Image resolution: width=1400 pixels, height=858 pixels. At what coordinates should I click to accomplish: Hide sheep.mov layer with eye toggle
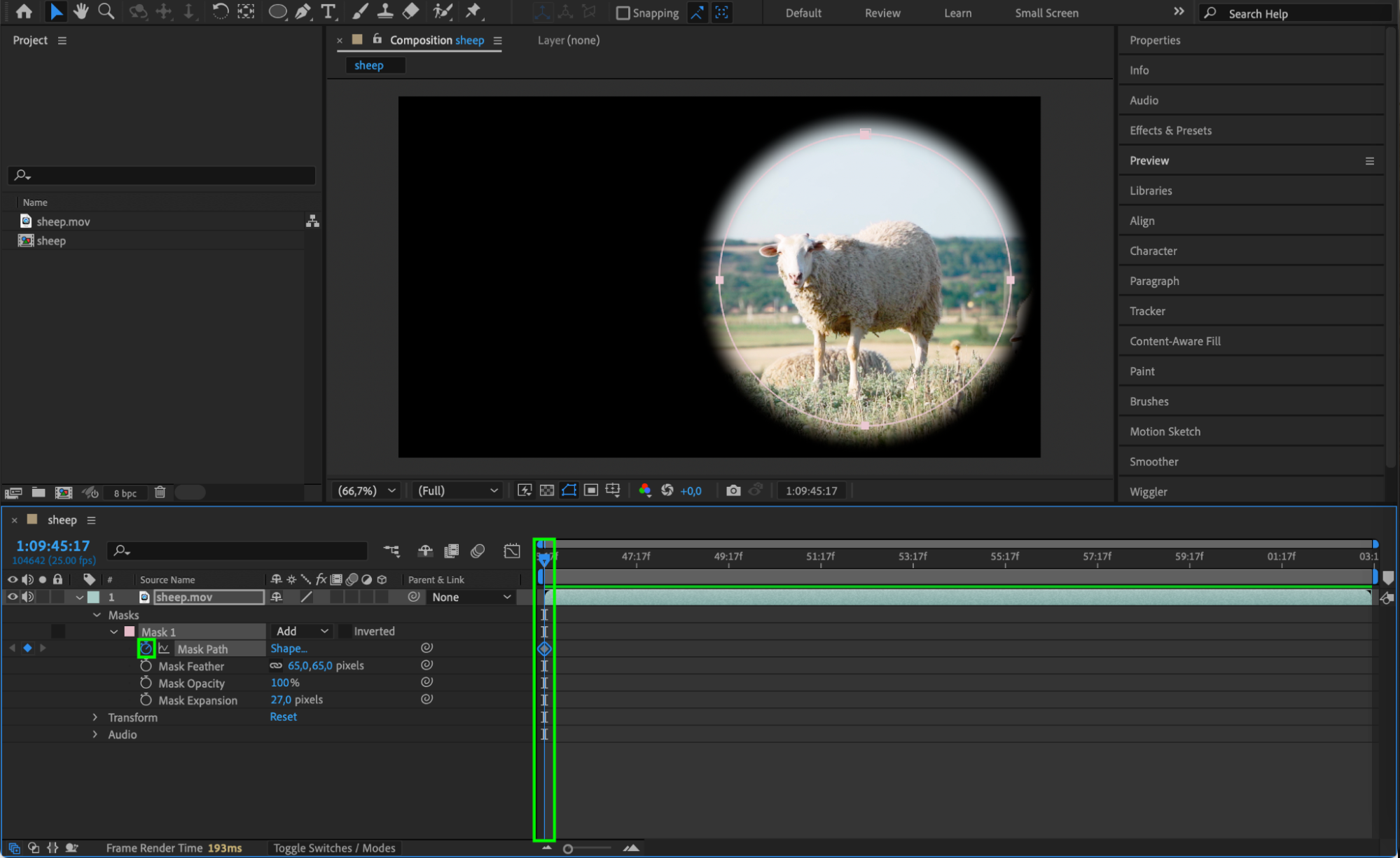click(13, 597)
